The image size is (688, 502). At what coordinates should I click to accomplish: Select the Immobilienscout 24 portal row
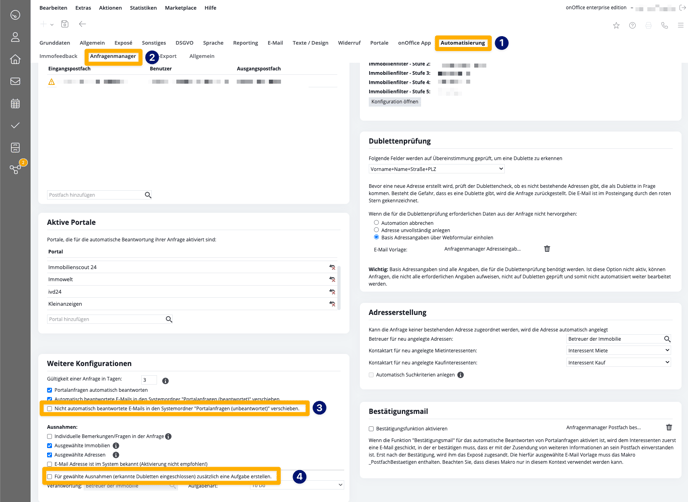[191, 267]
